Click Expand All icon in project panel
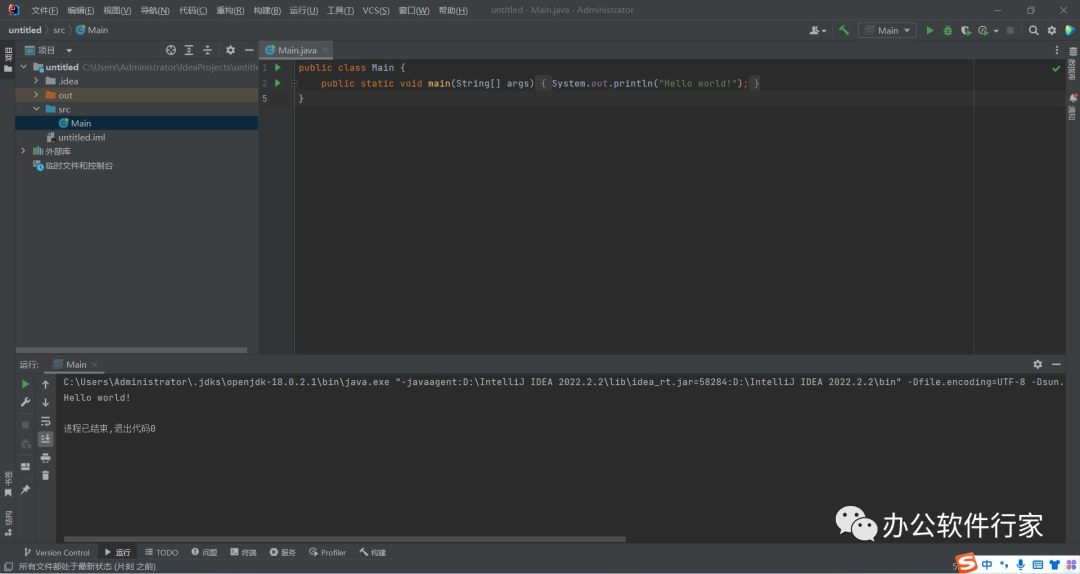The width and height of the screenshot is (1080, 574). click(189, 50)
